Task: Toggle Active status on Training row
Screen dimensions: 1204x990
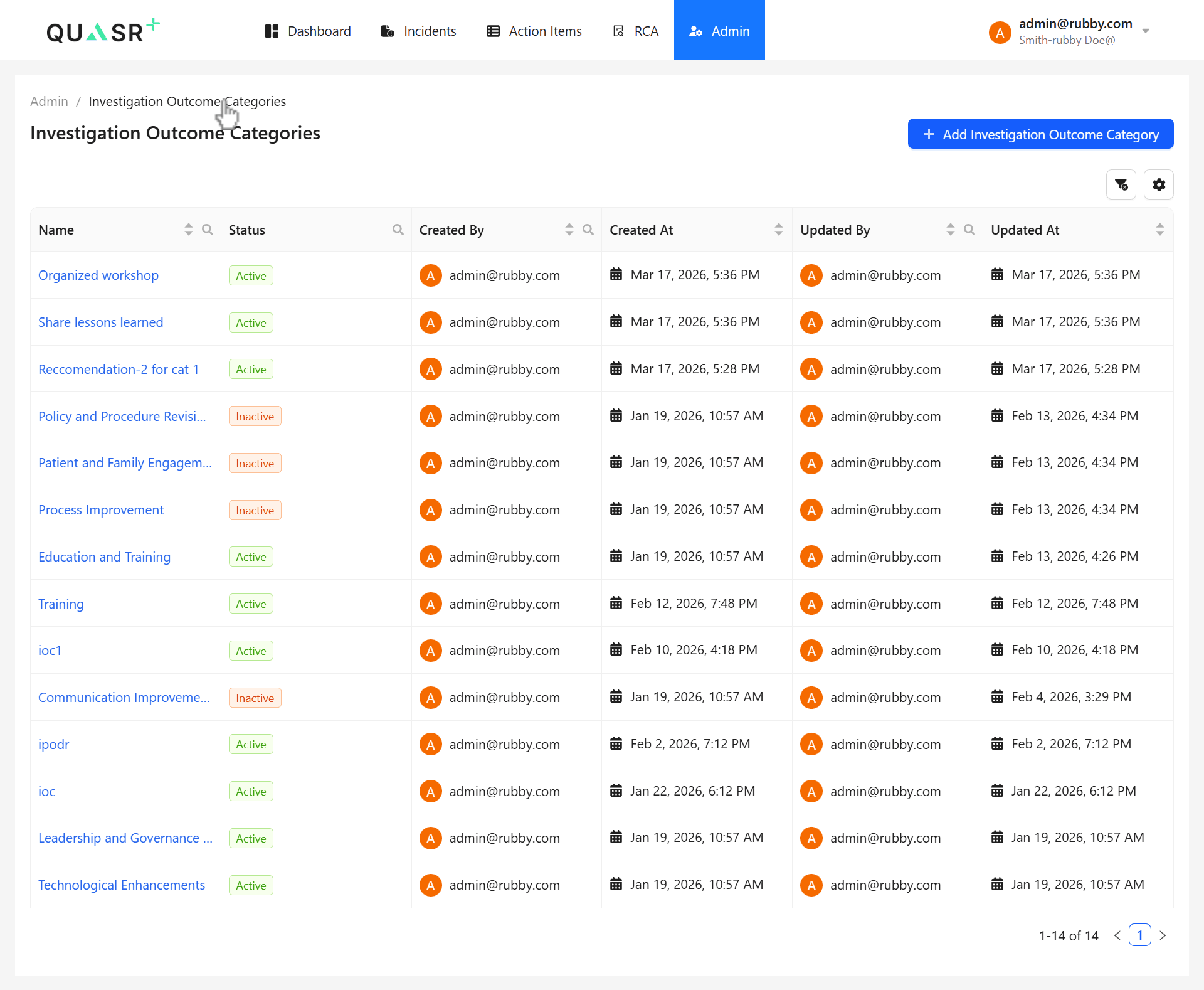Action: pyautogui.click(x=251, y=603)
